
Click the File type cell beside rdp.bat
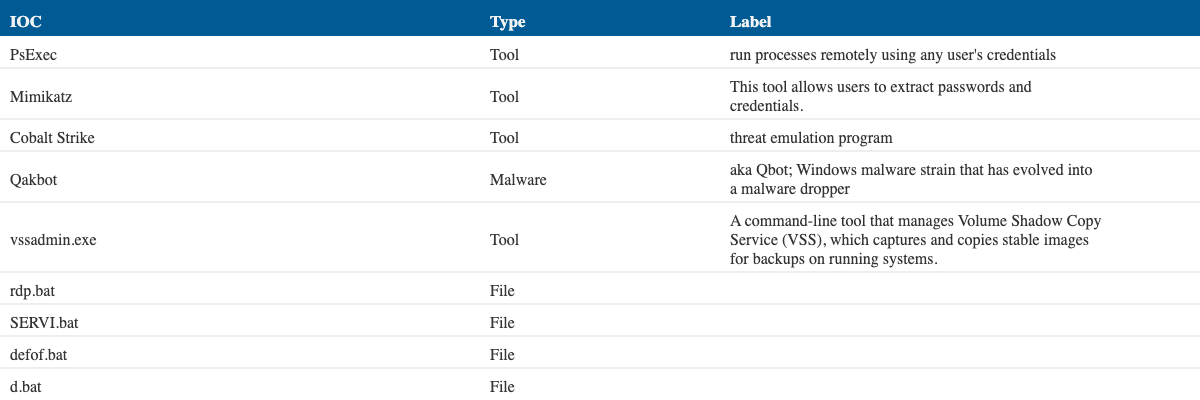pyautogui.click(x=502, y=291)
